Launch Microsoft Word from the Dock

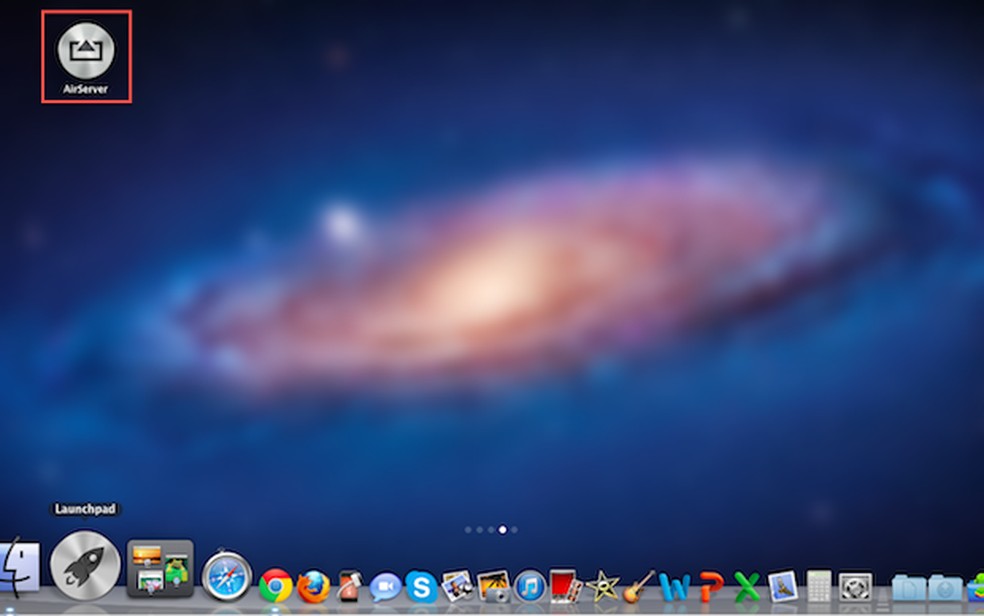[x=675, y=587]
